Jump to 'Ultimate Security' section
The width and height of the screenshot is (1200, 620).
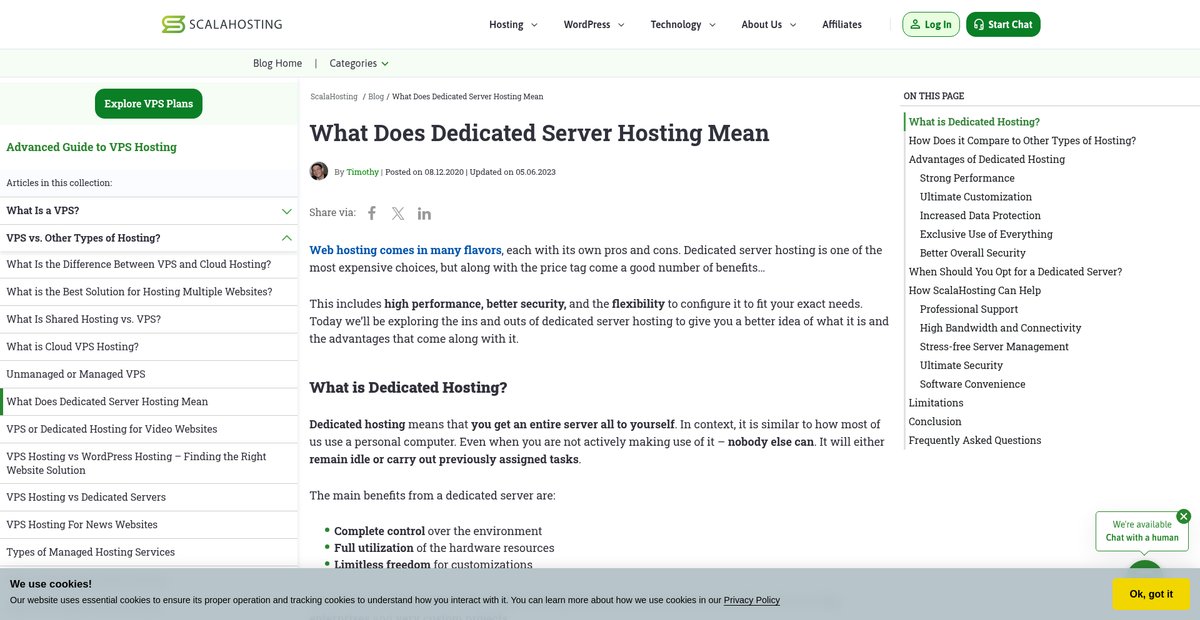[x=961, y=365]
